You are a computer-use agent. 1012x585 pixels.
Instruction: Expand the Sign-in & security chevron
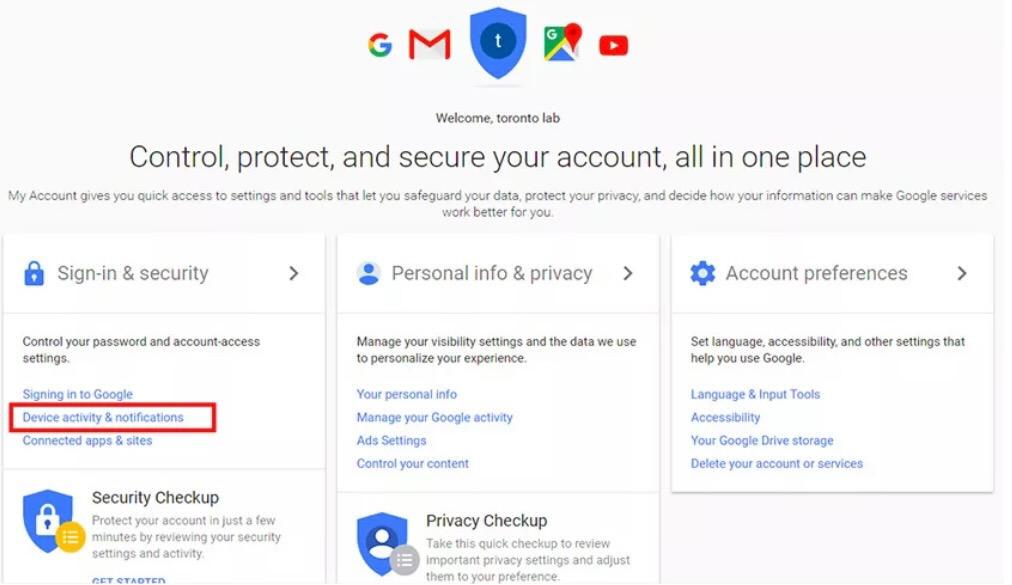tap(293, 273)
